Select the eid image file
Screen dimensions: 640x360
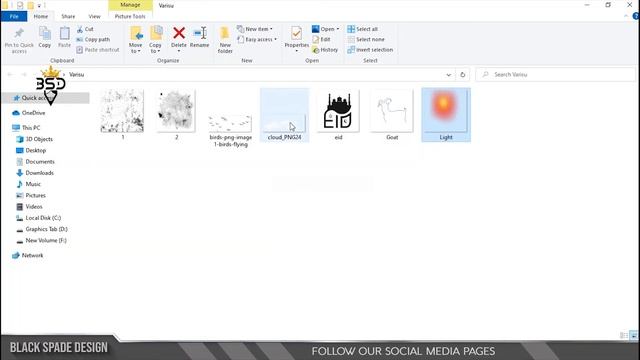(x=338, y=114)
